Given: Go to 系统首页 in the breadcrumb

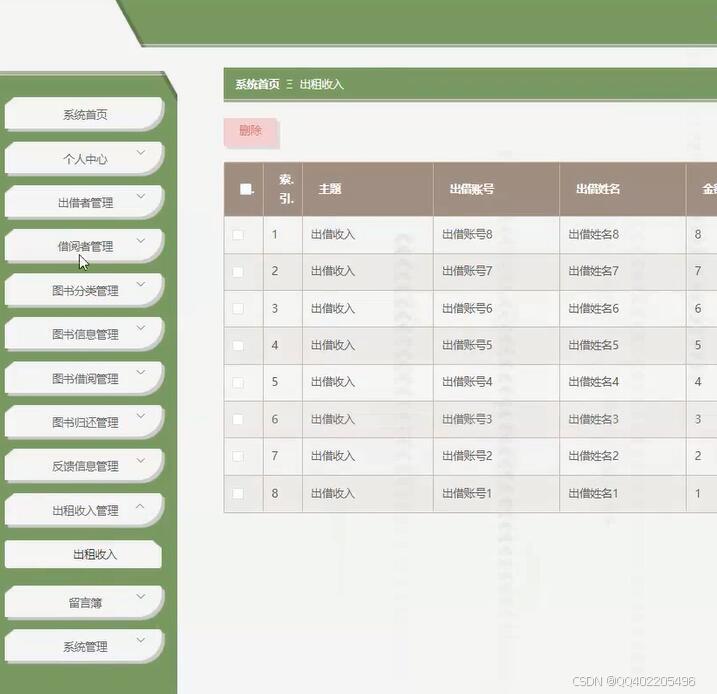Looking at the screenshot, I should (x=257, y=84).
